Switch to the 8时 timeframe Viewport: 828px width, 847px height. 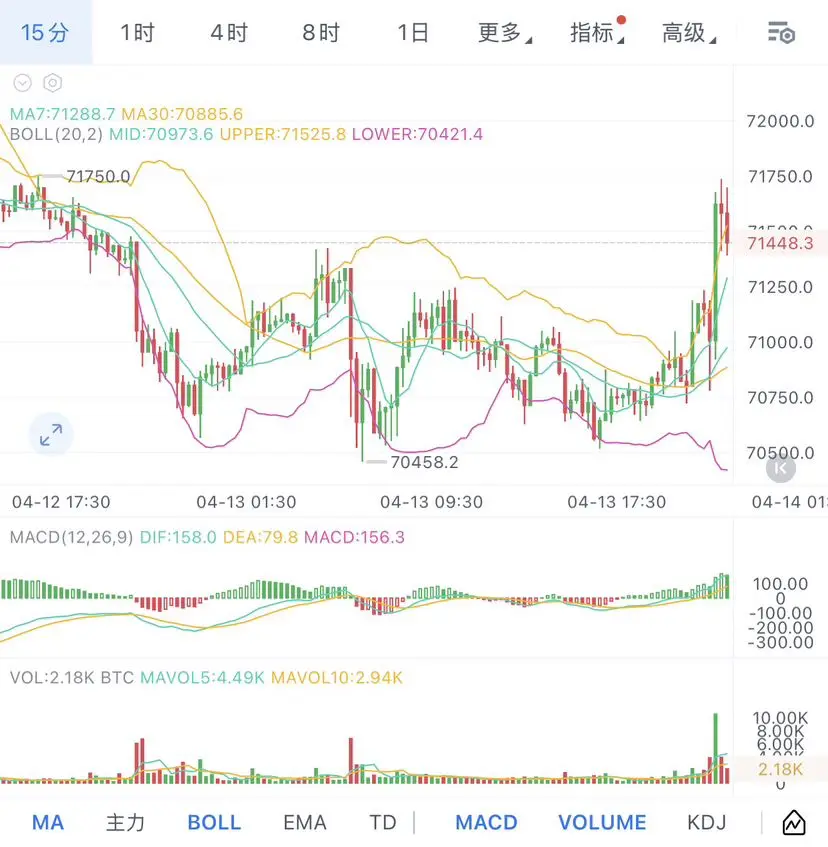tap(321, 32)
